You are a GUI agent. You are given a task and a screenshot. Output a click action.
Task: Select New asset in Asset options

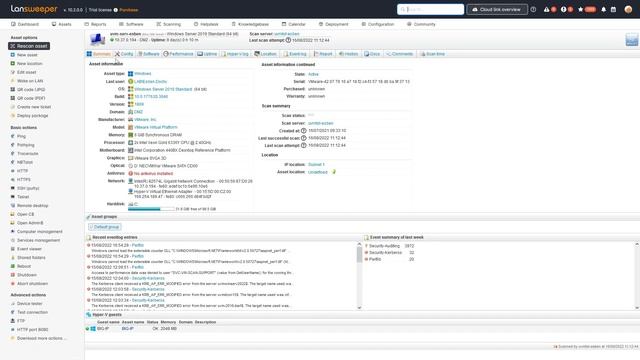click(x=27, y=55)
